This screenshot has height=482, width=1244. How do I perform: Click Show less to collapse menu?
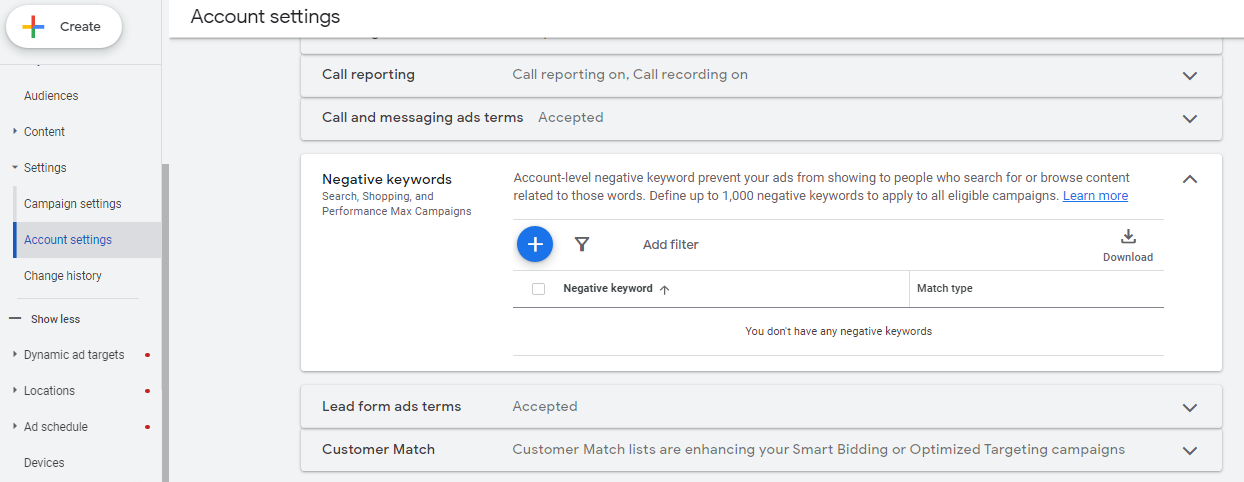pyautogui.click(x=55, y=319)
